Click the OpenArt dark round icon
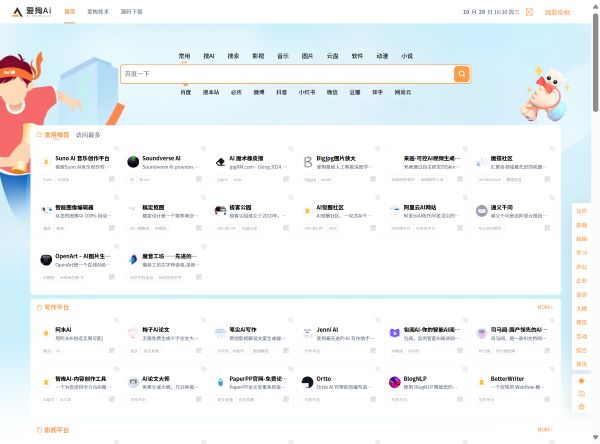600x444 pixels. [x=46, y=259]
